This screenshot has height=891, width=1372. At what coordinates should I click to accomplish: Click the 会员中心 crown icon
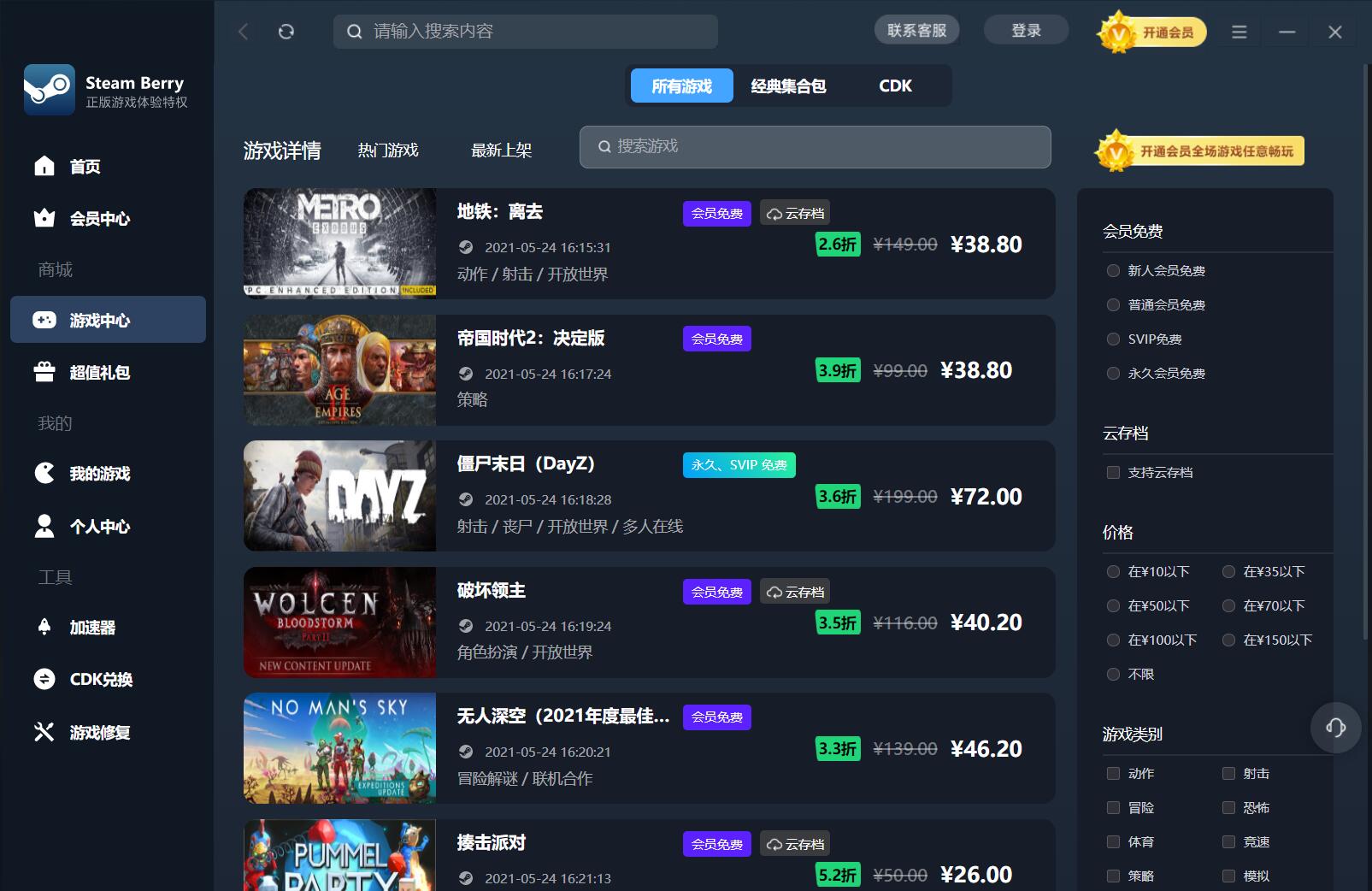[44, 218]
